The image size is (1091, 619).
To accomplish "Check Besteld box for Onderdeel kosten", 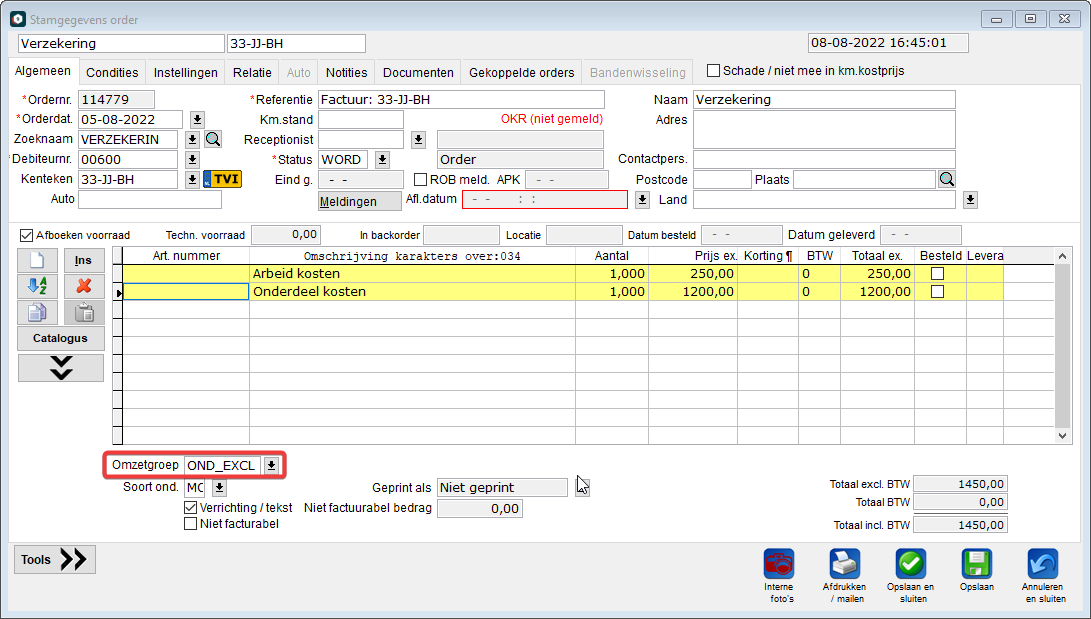I will 937,291.
